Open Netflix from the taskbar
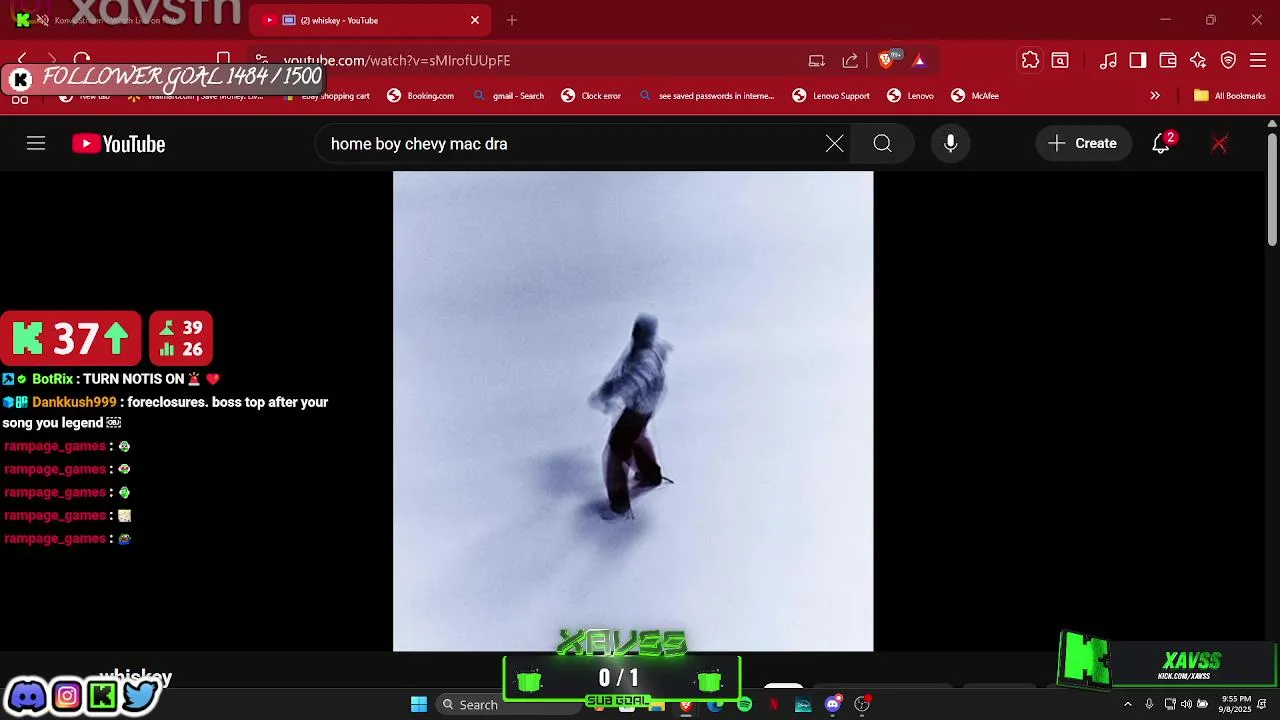 pos(774,705)
